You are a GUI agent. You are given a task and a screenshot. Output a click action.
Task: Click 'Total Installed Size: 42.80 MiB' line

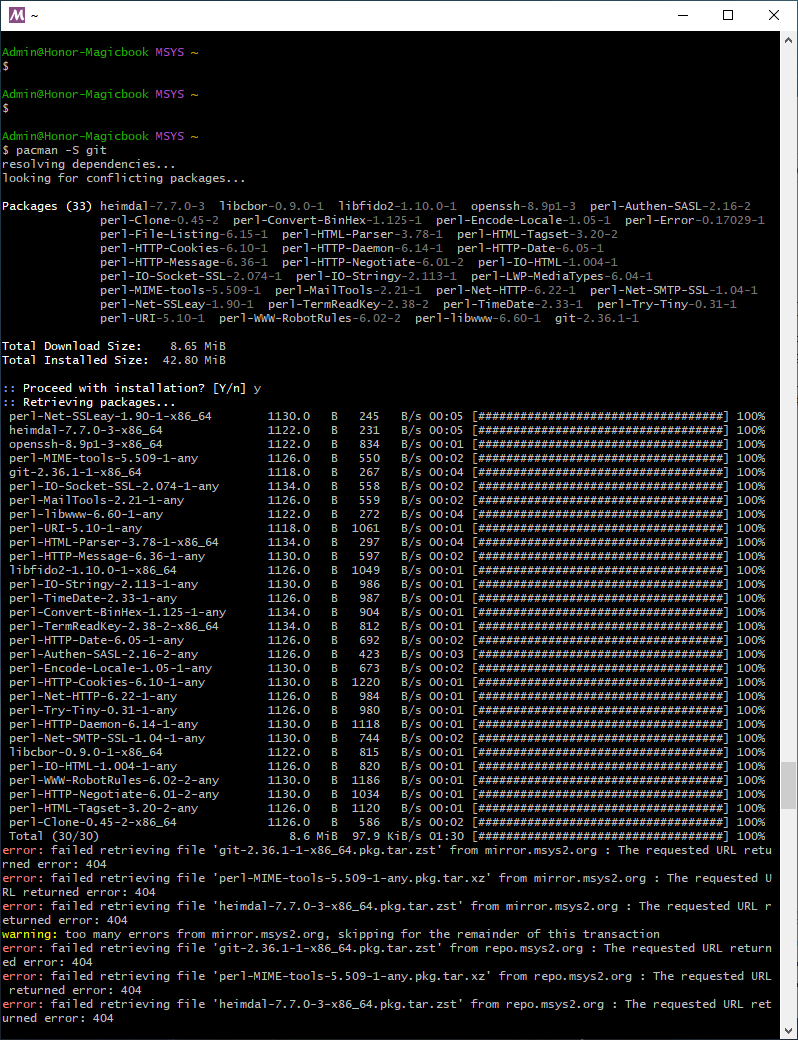(114, 360)
